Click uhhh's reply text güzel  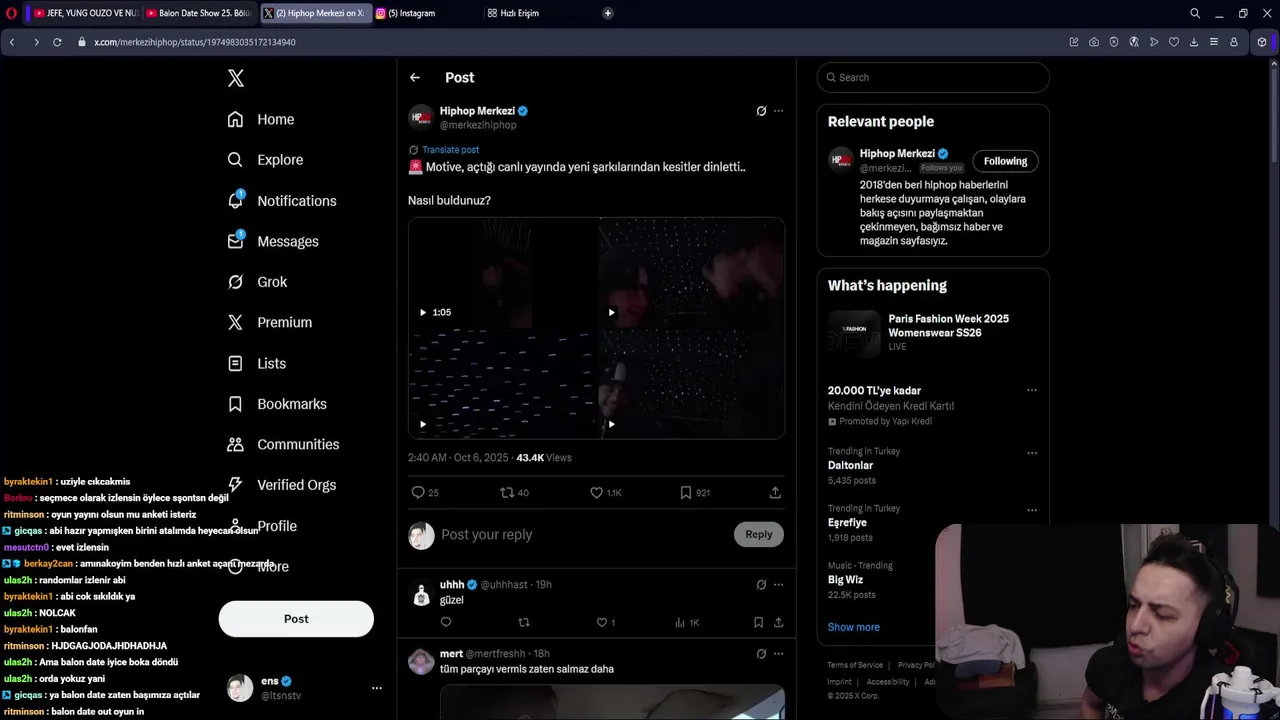coord(452,600)
